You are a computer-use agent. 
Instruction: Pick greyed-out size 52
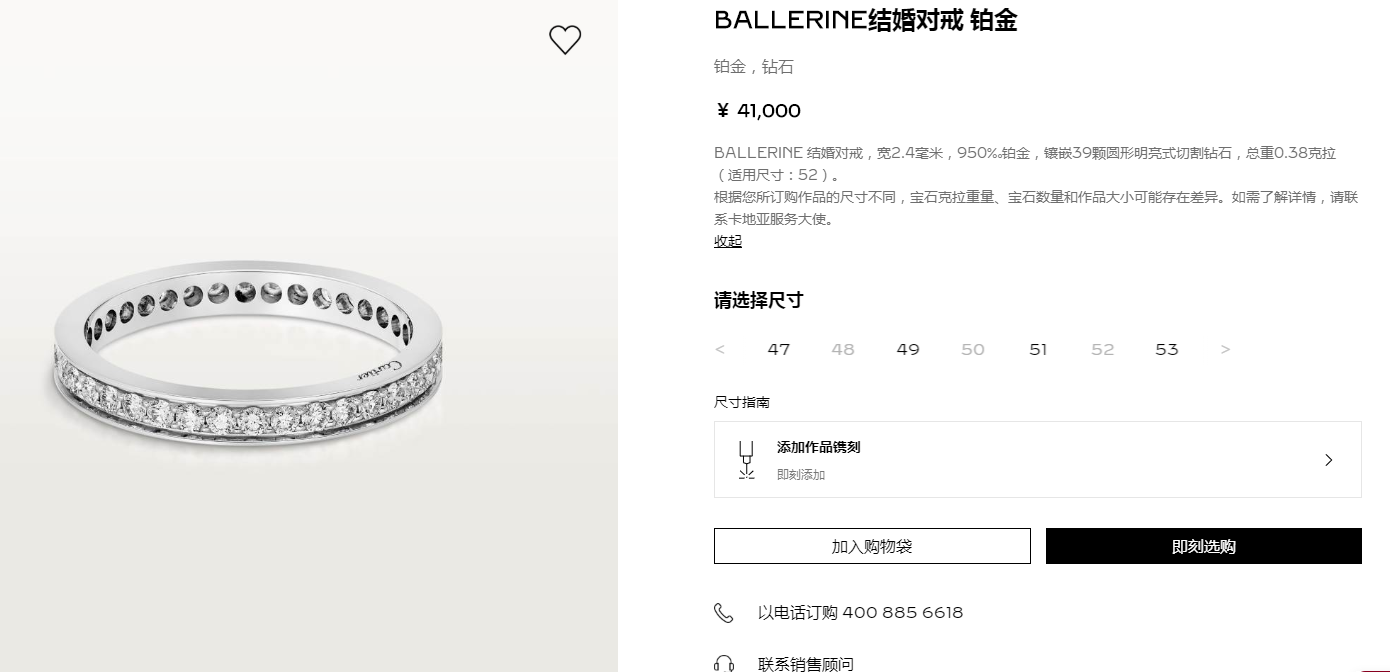pos(1102,350)
